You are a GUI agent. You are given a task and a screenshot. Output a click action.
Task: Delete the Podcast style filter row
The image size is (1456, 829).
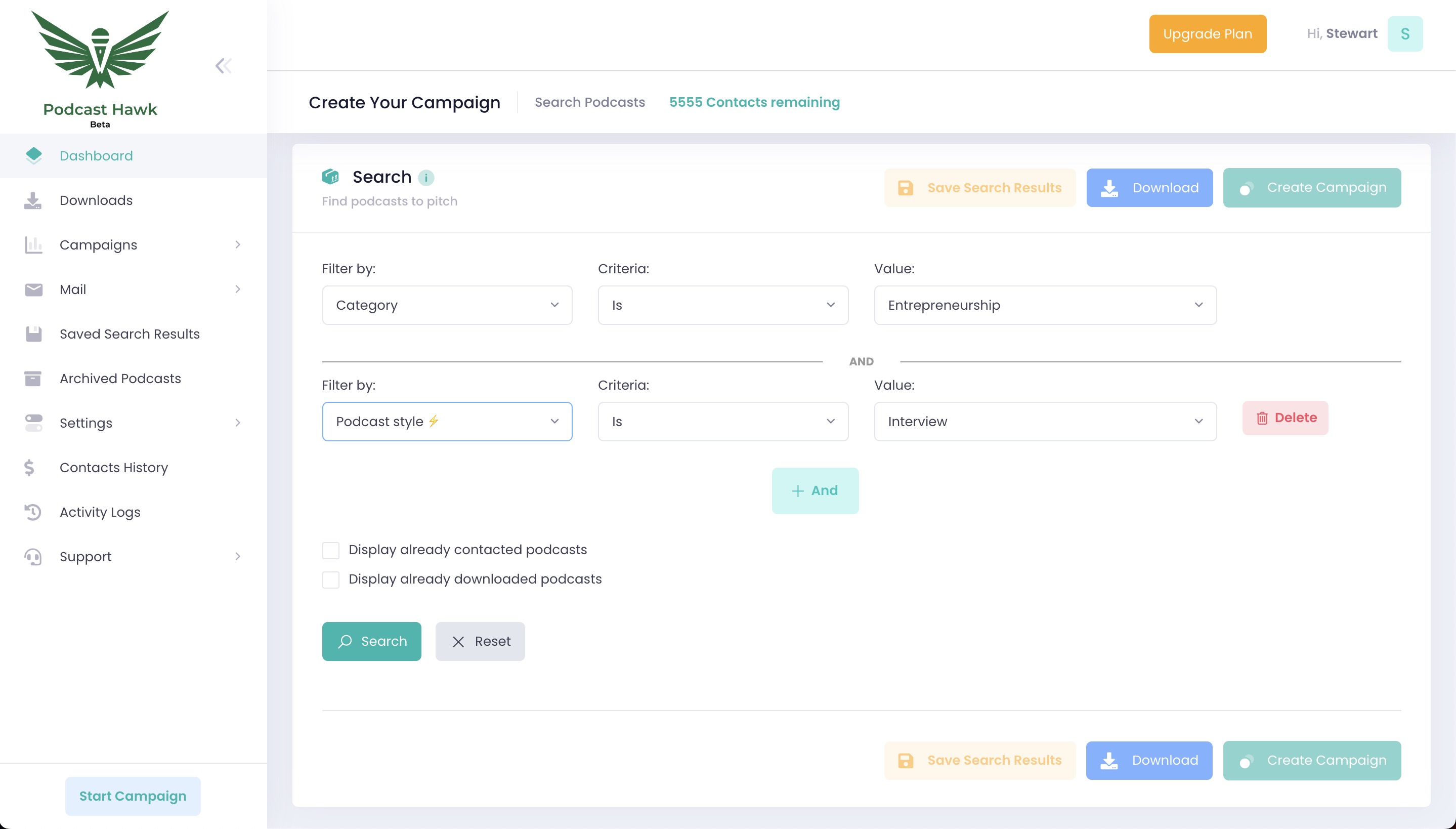(1284, 418)
